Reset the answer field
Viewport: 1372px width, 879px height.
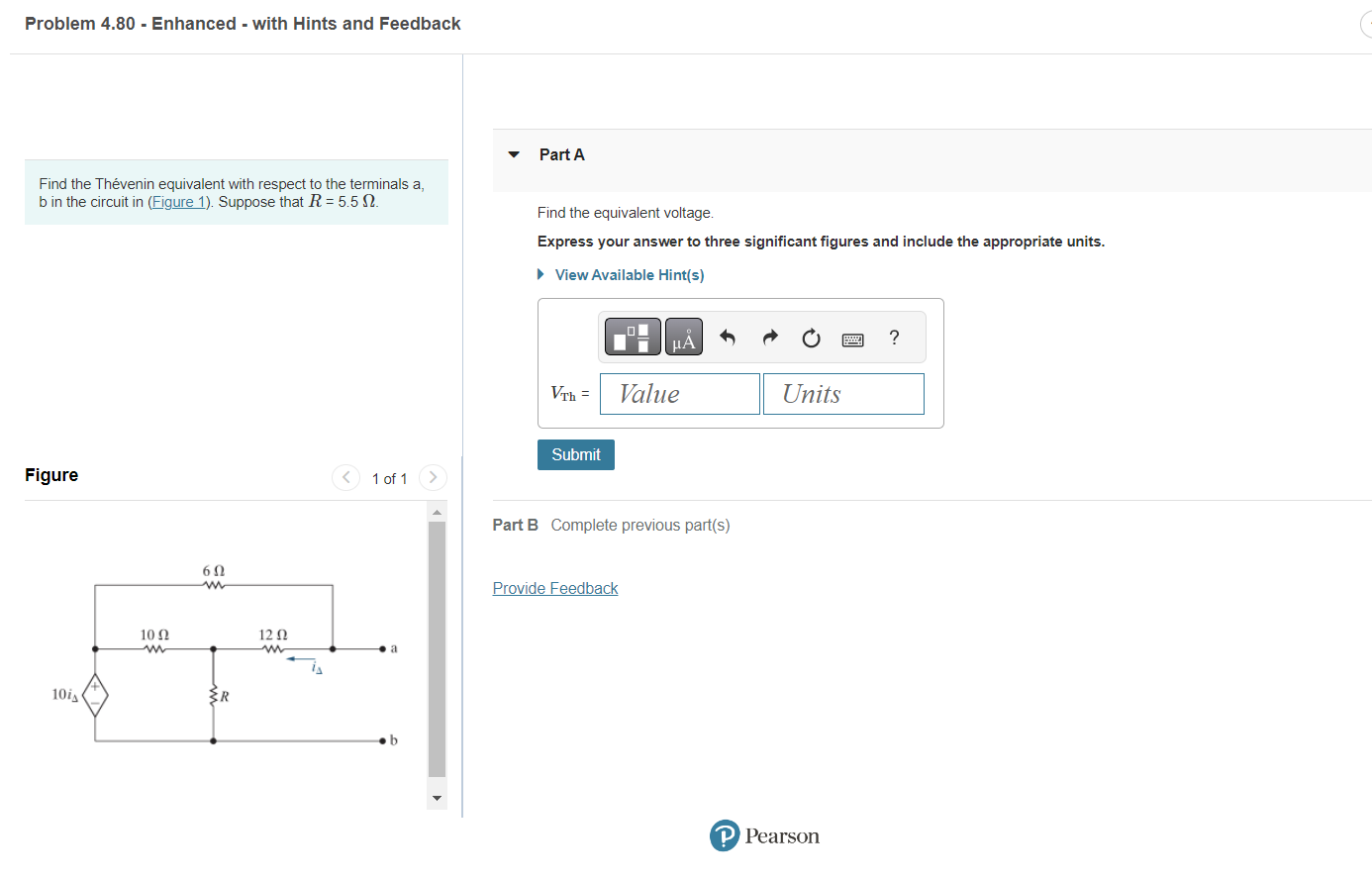pyautogui.click(x=811, y=337)
